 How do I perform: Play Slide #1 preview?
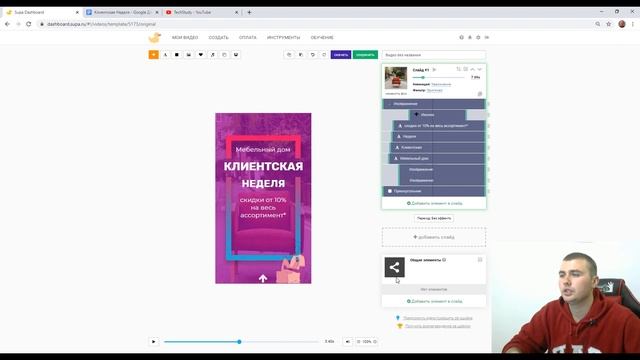(x=434, y=70)
